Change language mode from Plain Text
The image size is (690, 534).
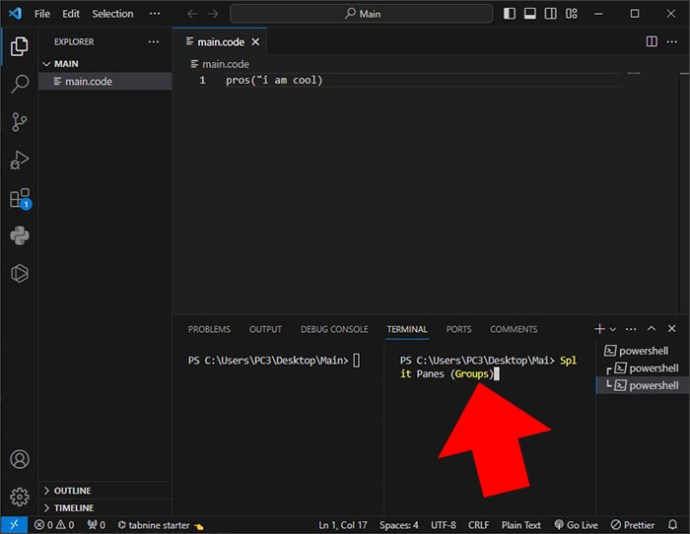pos(521,525)
